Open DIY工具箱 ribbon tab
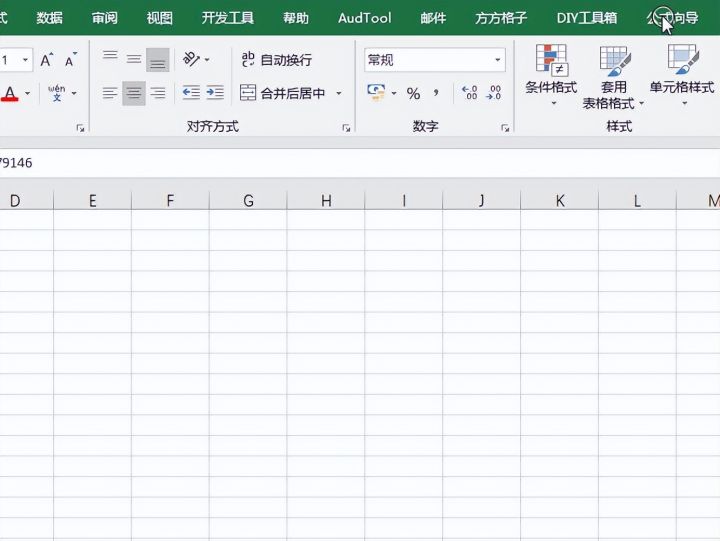The image size is (720, 541). 587,18
